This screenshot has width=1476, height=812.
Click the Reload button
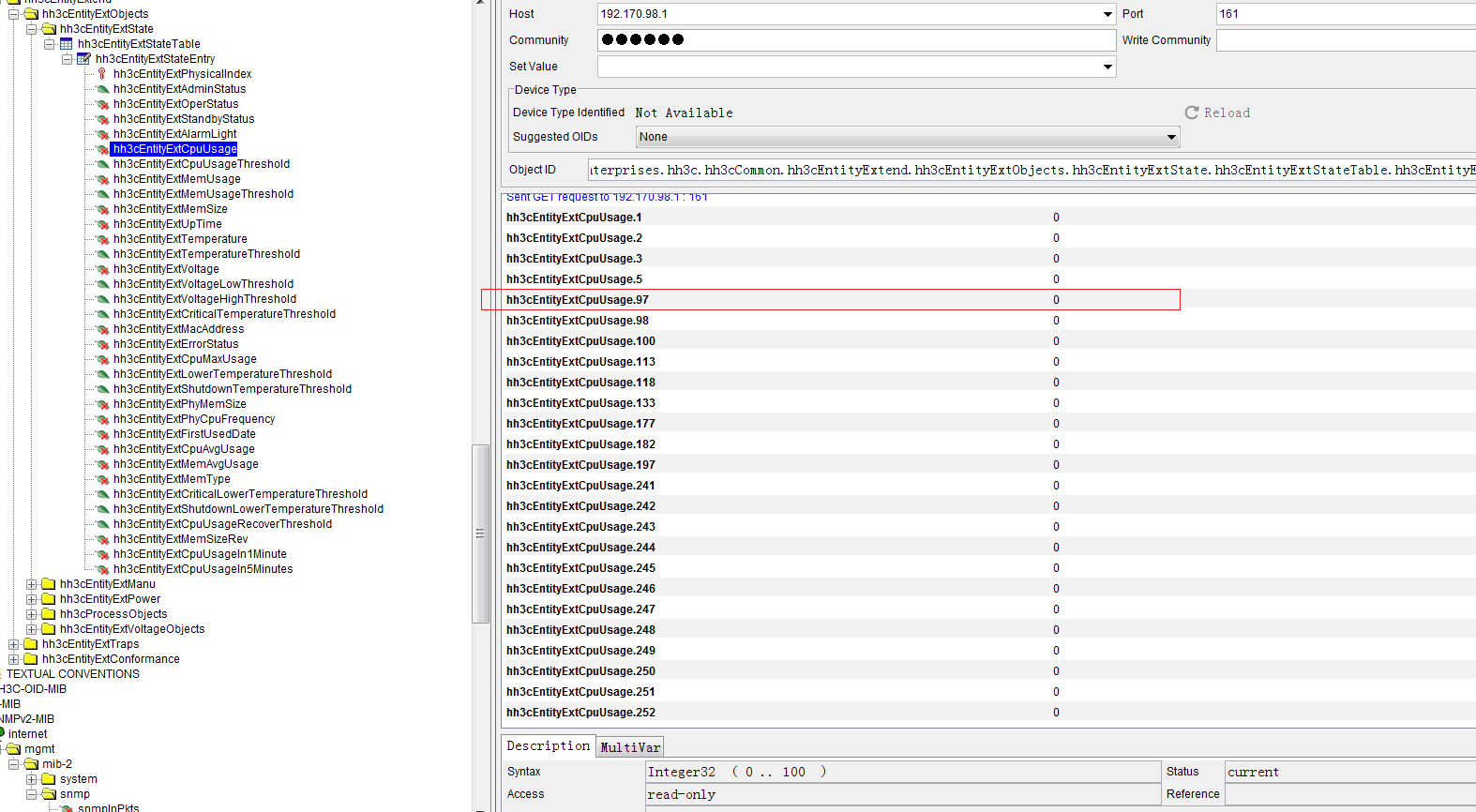[x=1217, y=113]
